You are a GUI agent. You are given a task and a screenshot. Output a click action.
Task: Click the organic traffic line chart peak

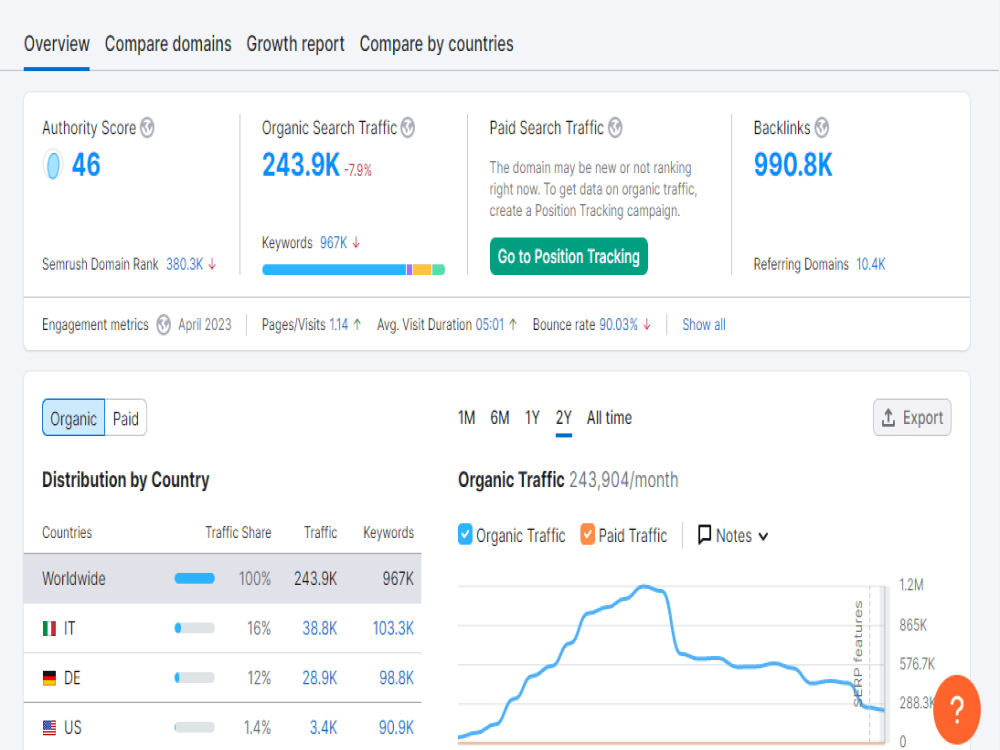pos(645,586)
